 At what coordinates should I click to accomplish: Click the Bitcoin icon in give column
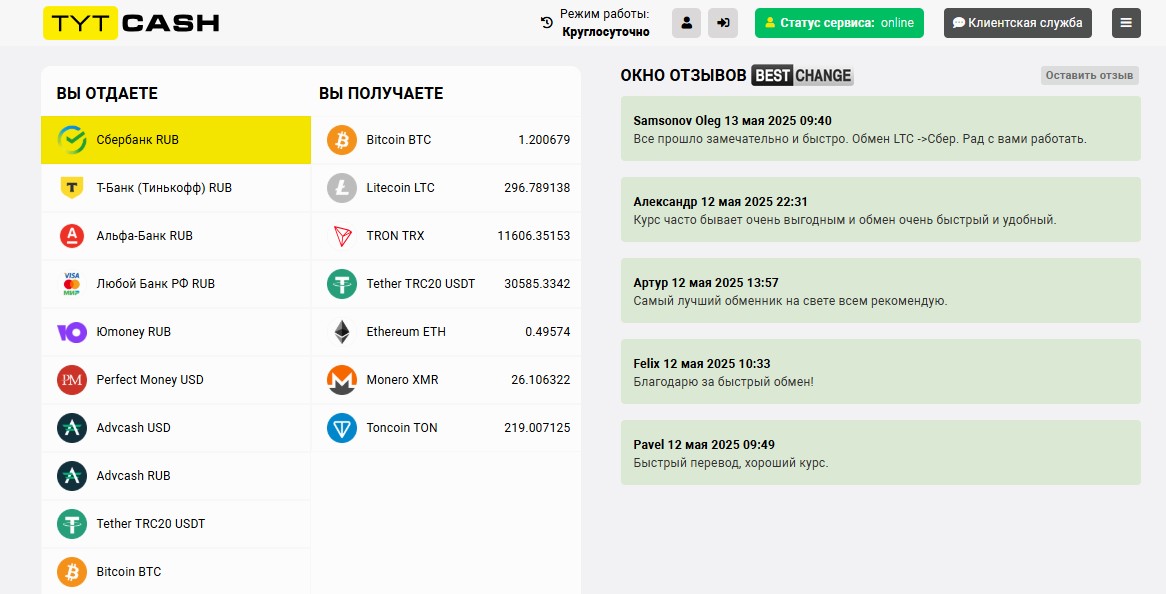(72, 572)
